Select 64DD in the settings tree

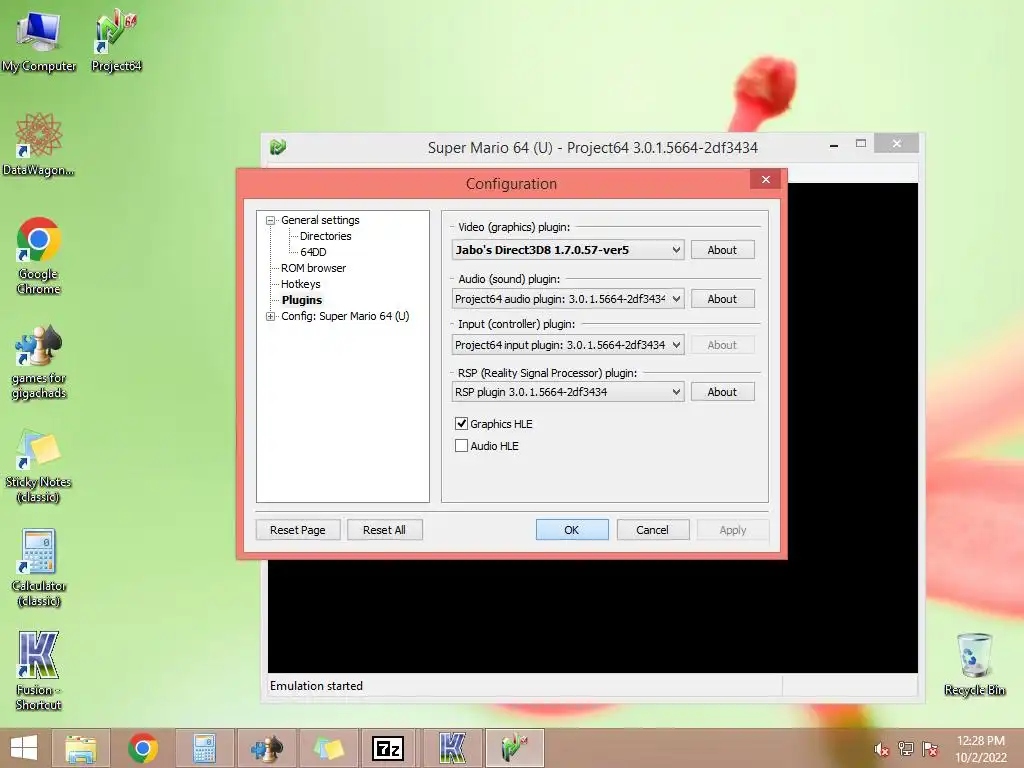tap(313, 252)
